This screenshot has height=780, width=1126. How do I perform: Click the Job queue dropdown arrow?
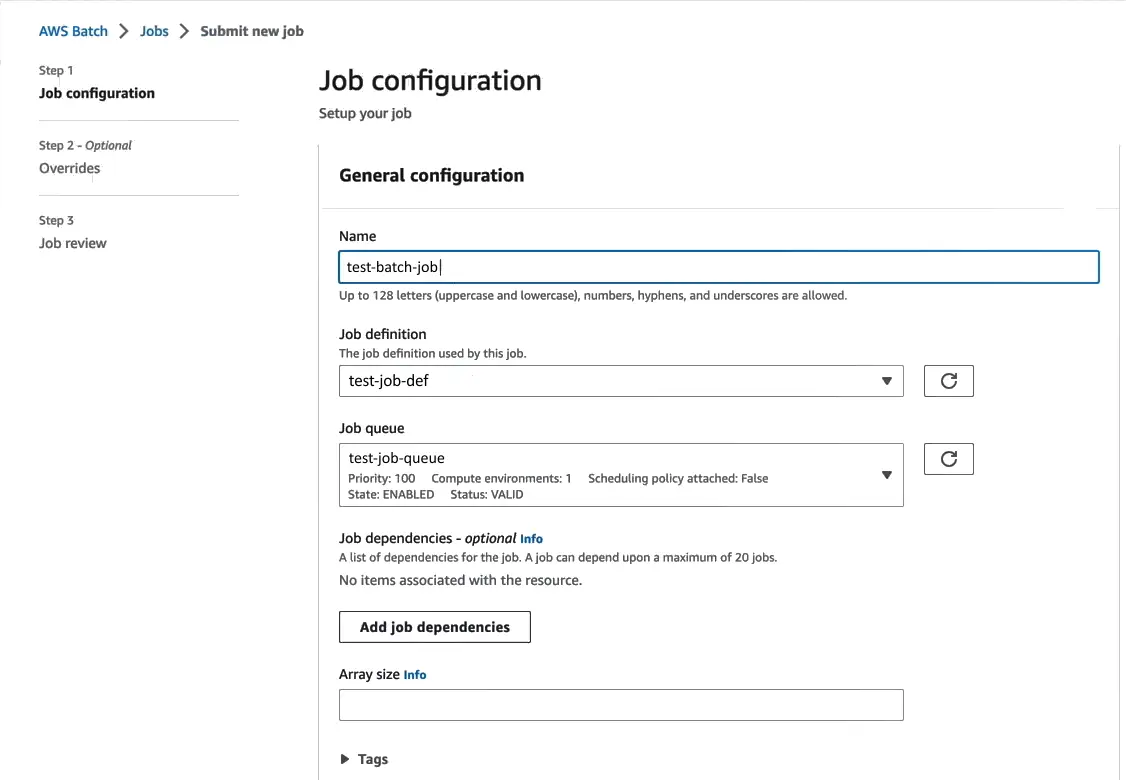click(x=886, y=475)
